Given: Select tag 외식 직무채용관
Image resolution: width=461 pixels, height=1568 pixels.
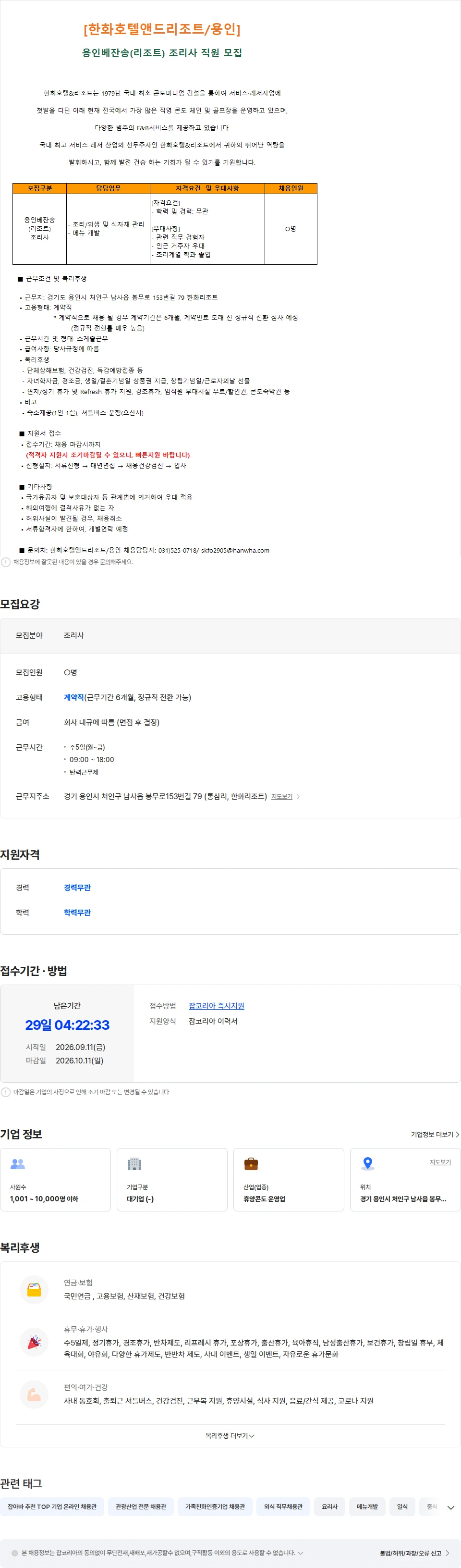Looking at the screenshot, I should (x=283, y=1506).
